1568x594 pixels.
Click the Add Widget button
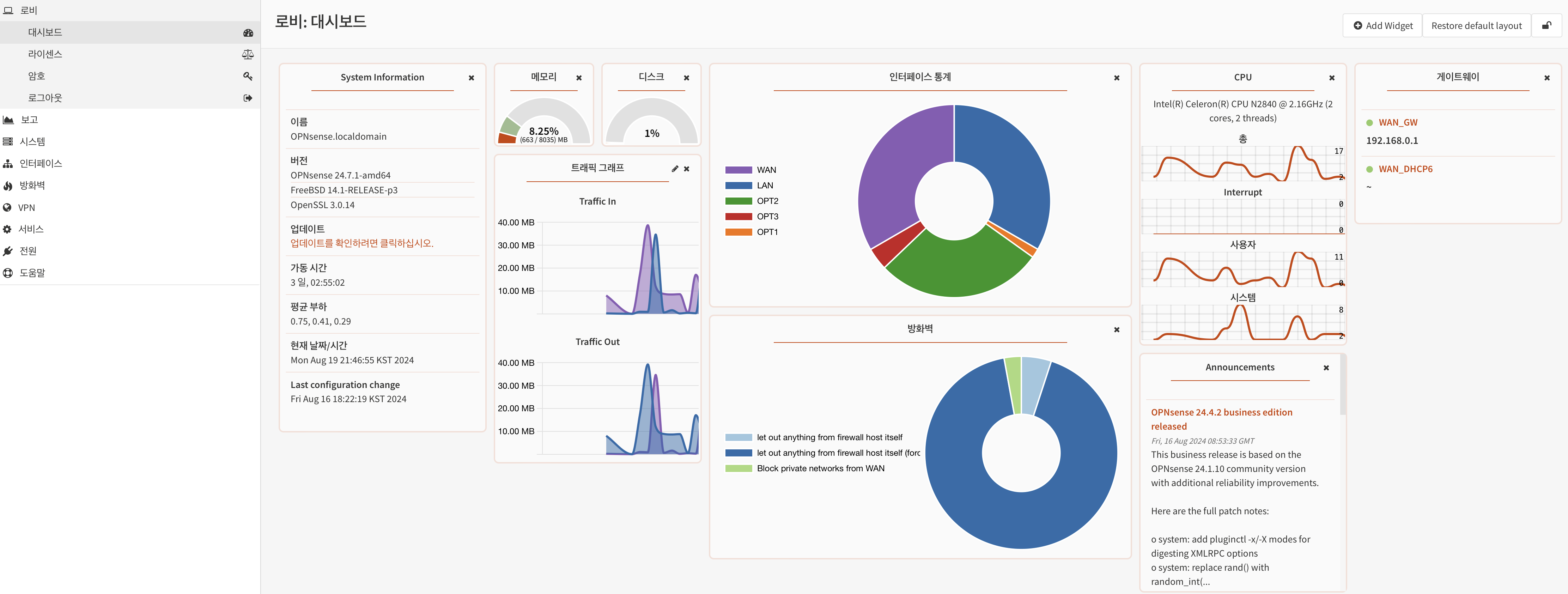[1382, 25]
